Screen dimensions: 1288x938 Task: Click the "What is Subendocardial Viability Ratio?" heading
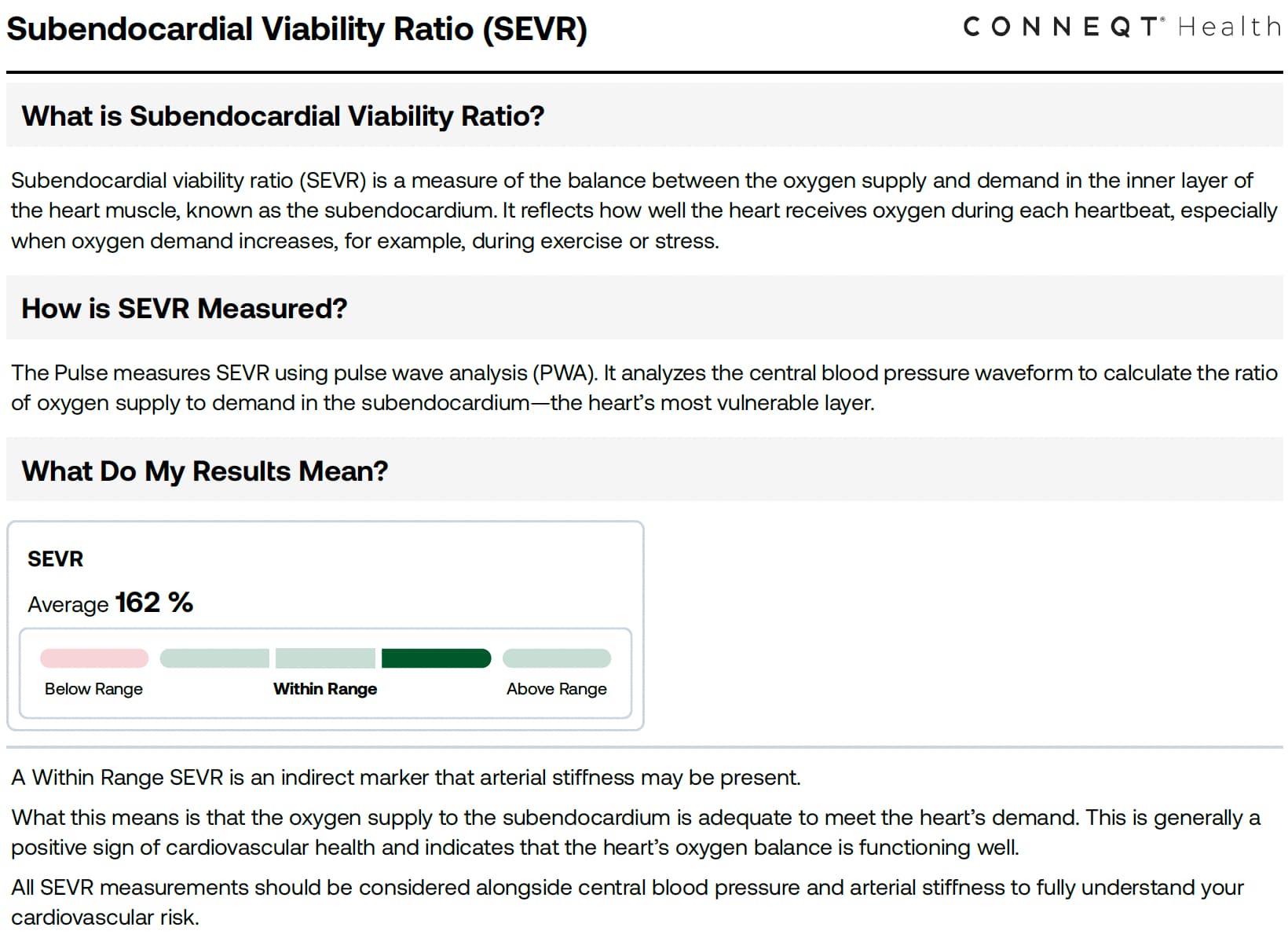click(283, 116)
